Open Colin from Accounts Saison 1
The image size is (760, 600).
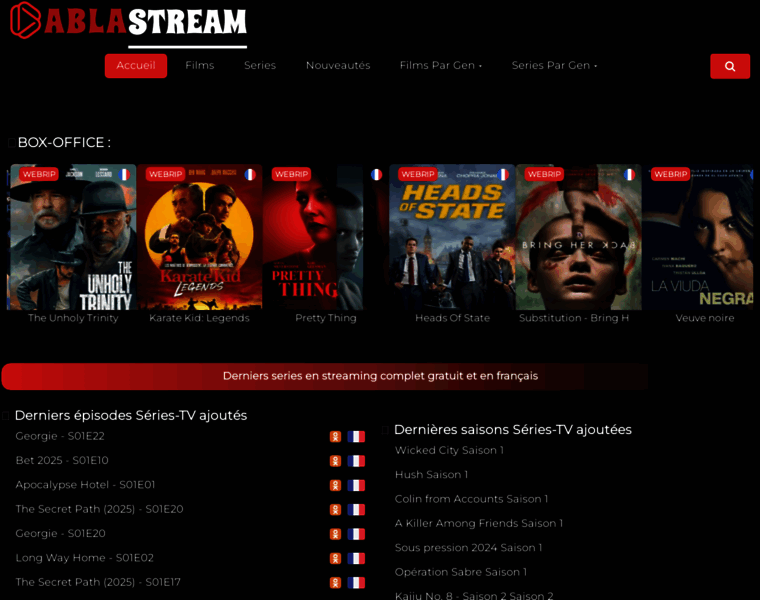472,499
